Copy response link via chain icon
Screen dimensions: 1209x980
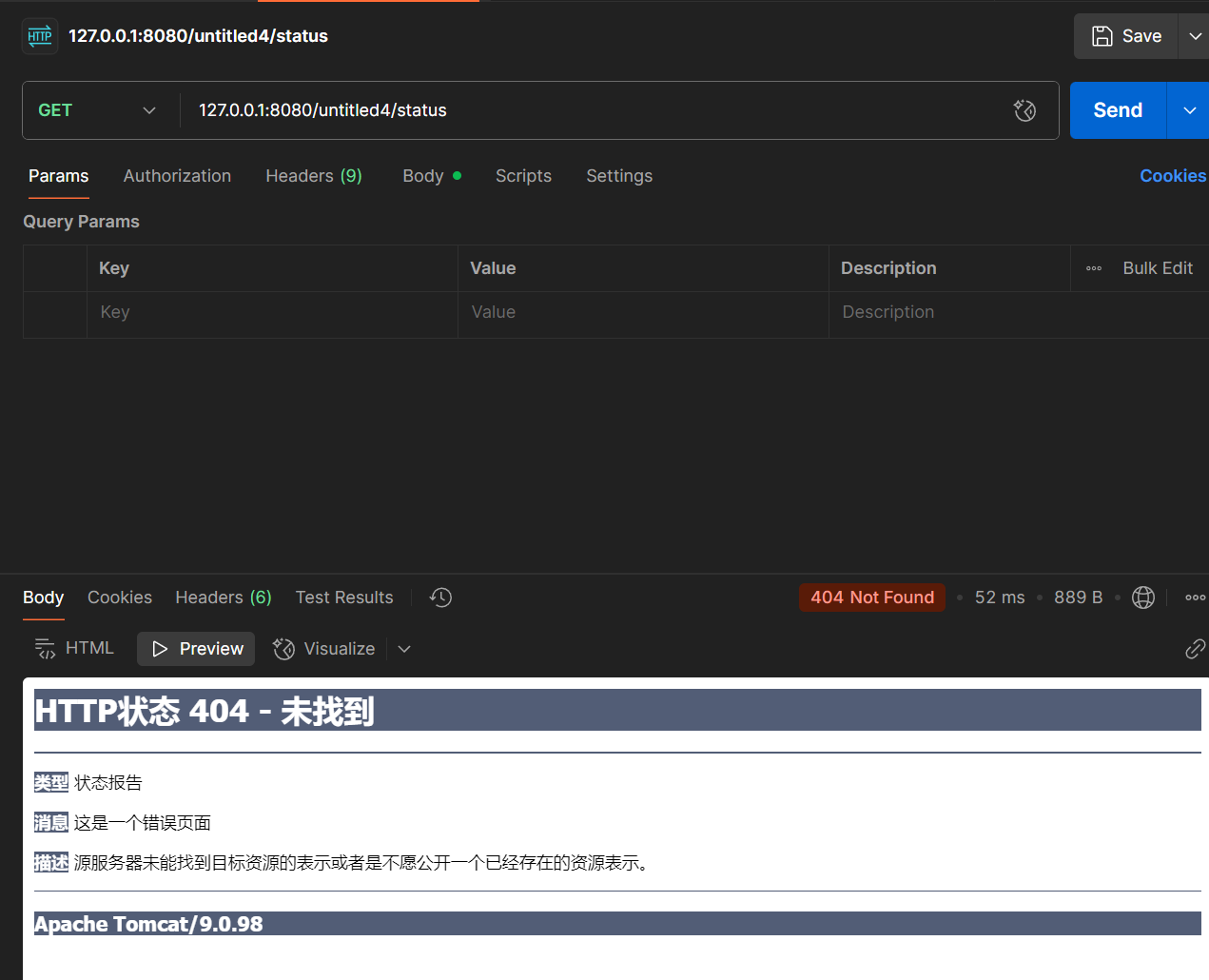point(1195,649)
